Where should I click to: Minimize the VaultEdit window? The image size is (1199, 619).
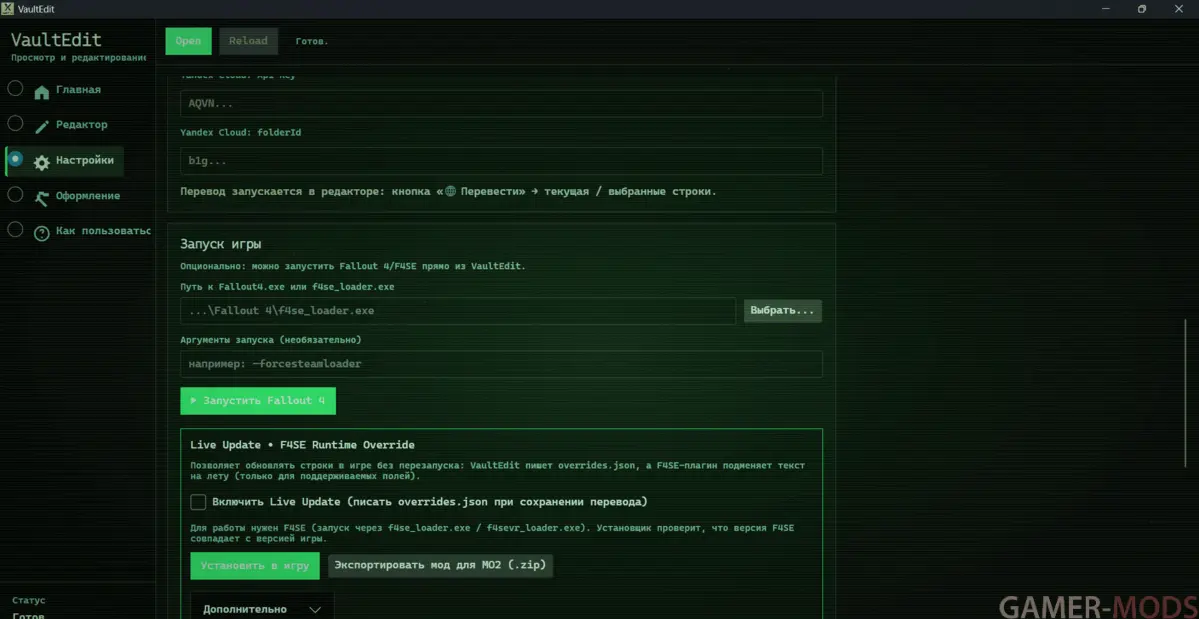pos(1106,9)
